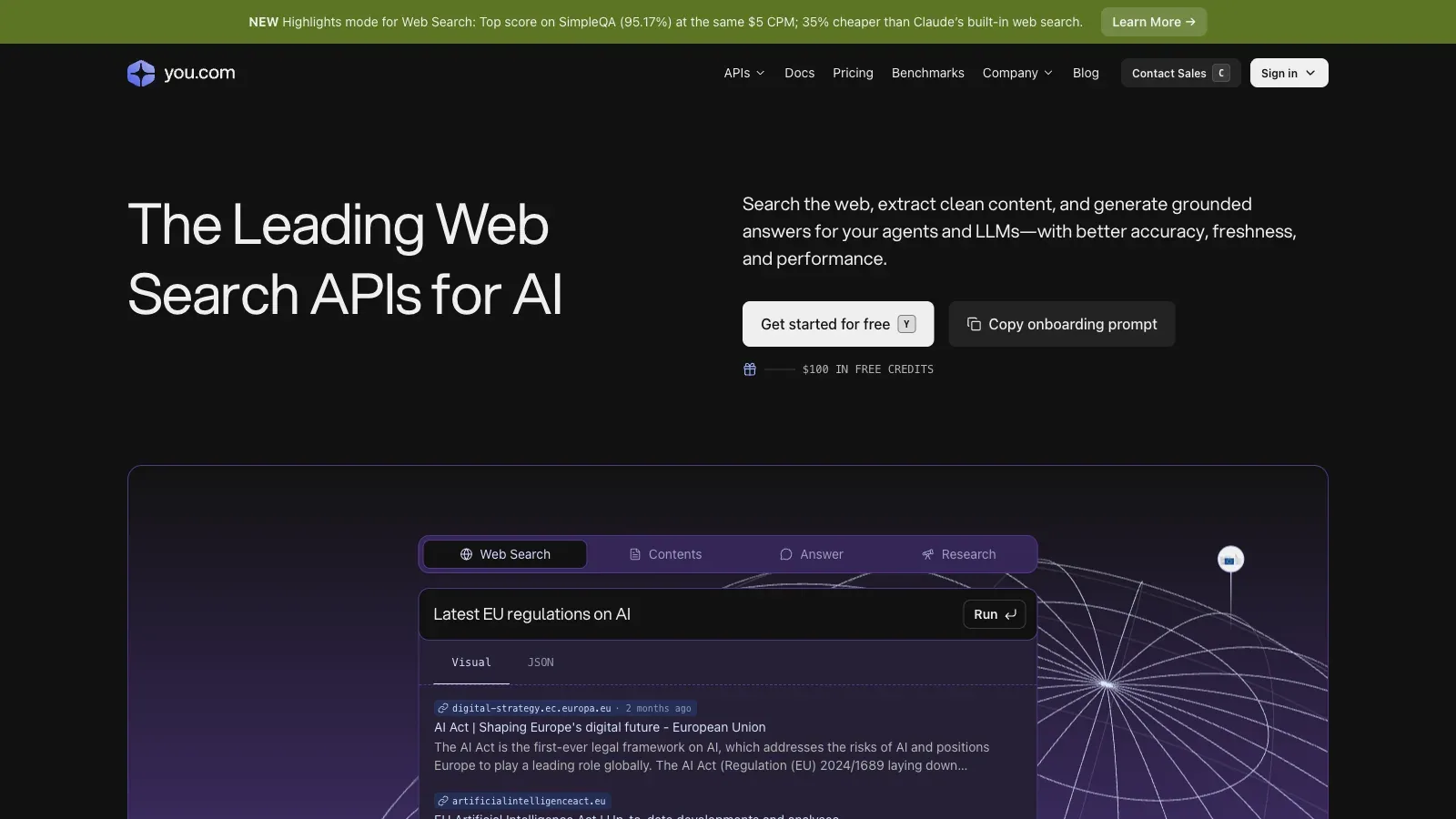This screenshot has height=819, width=1456.
Task: Switch to the Visual results tab
Action: (x=471, y=662)
